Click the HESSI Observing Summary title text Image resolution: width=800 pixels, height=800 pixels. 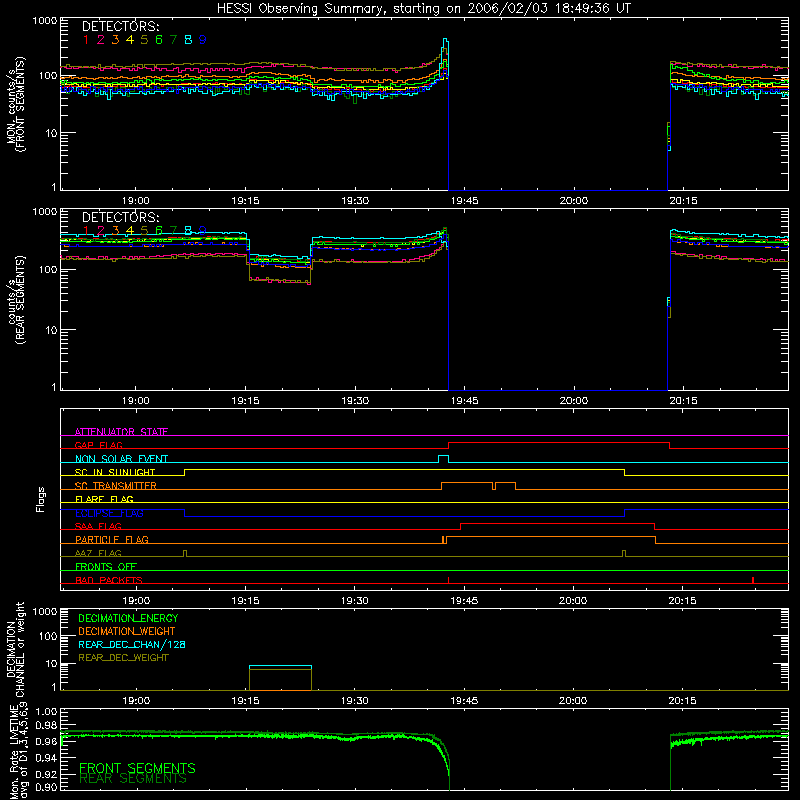tap(423, 9)
